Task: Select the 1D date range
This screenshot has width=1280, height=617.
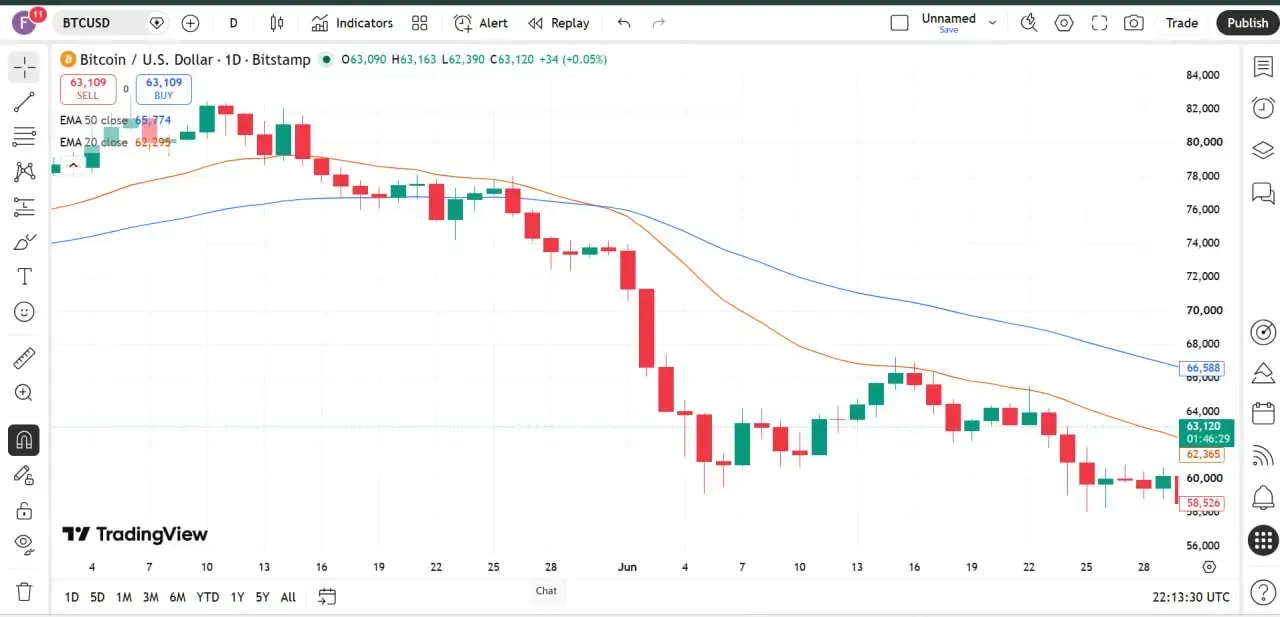Action: (x=72, y=597)
